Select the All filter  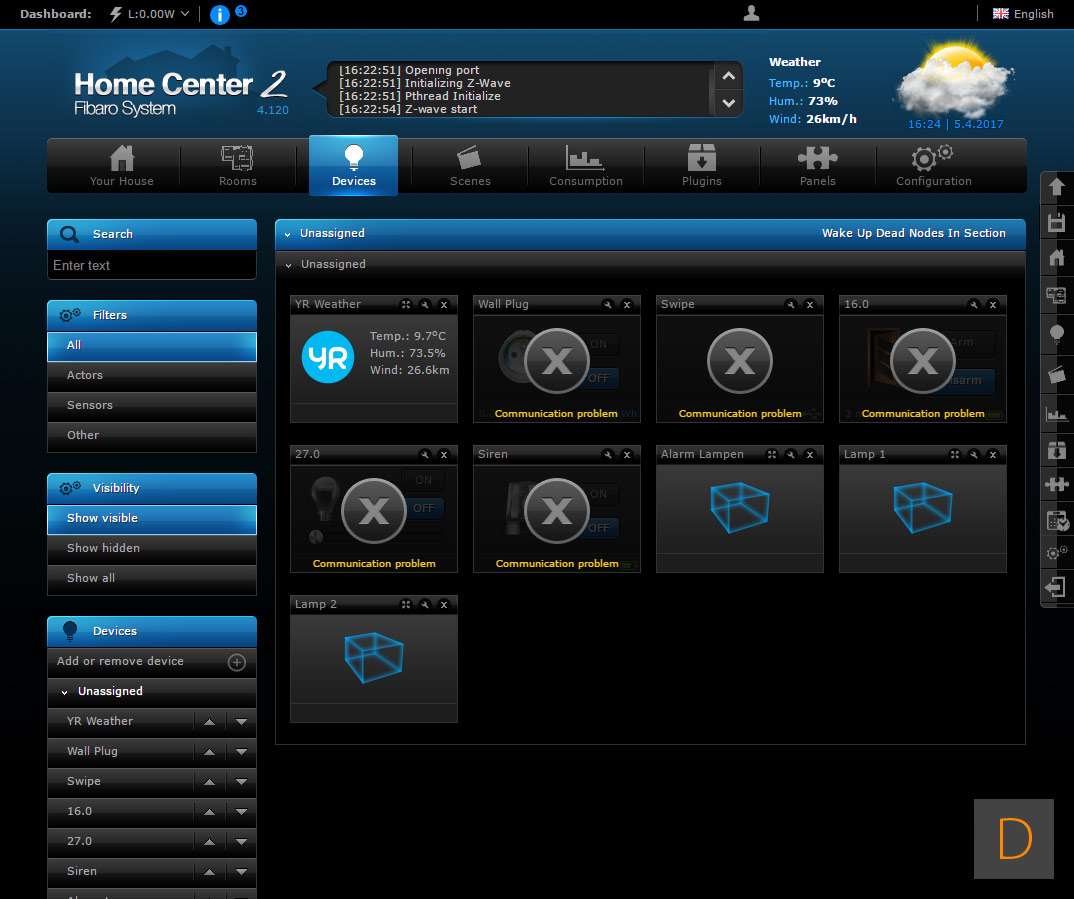click(x=151, y=346)
